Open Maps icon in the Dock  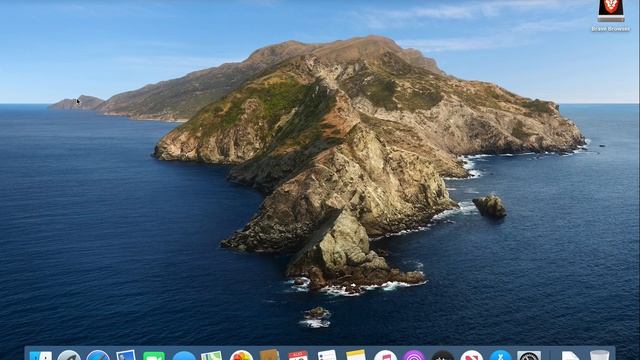212,355
